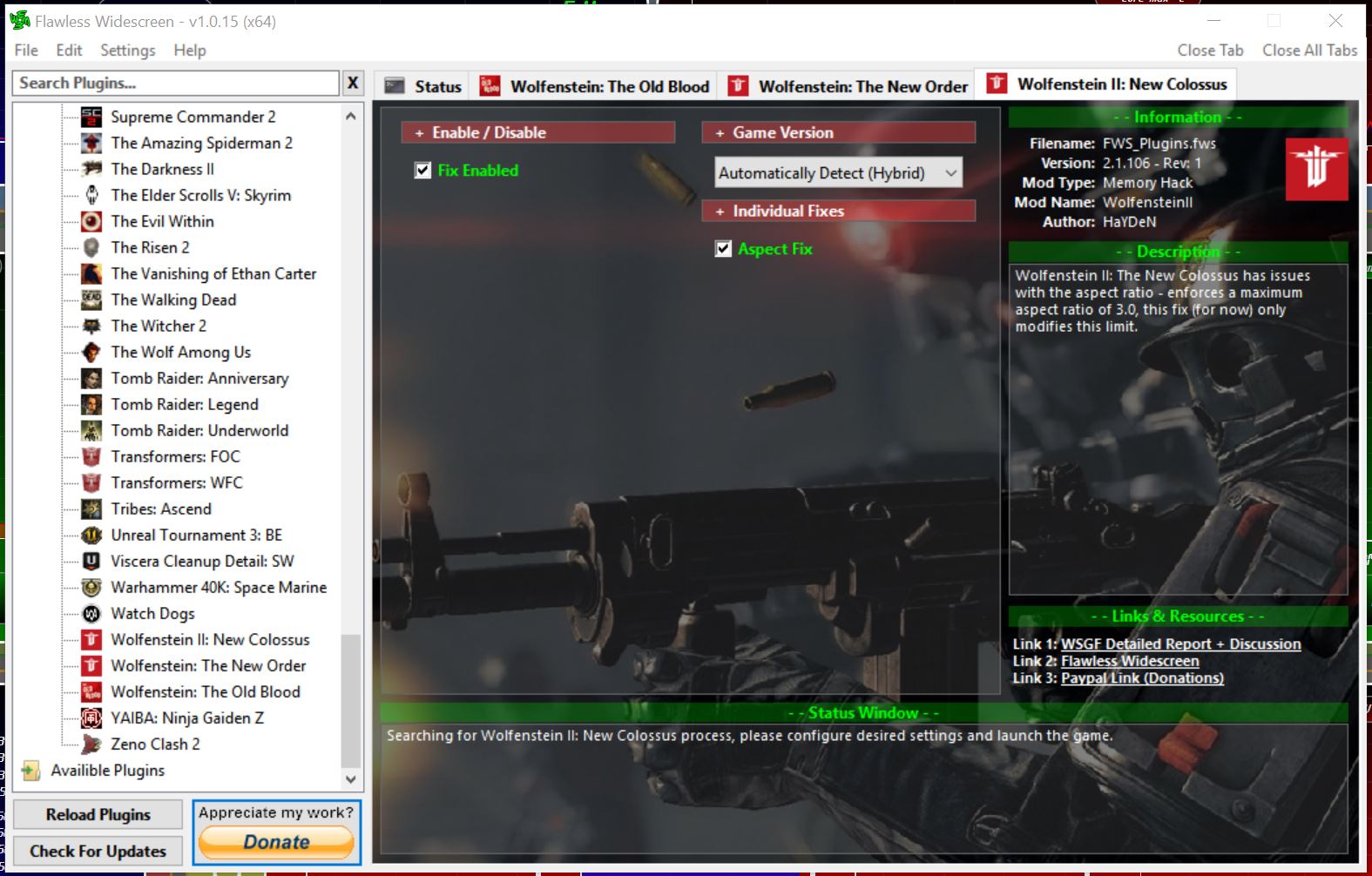
Task: Select Watch Dogs in plugin tree
Action: tap(152, 613)
